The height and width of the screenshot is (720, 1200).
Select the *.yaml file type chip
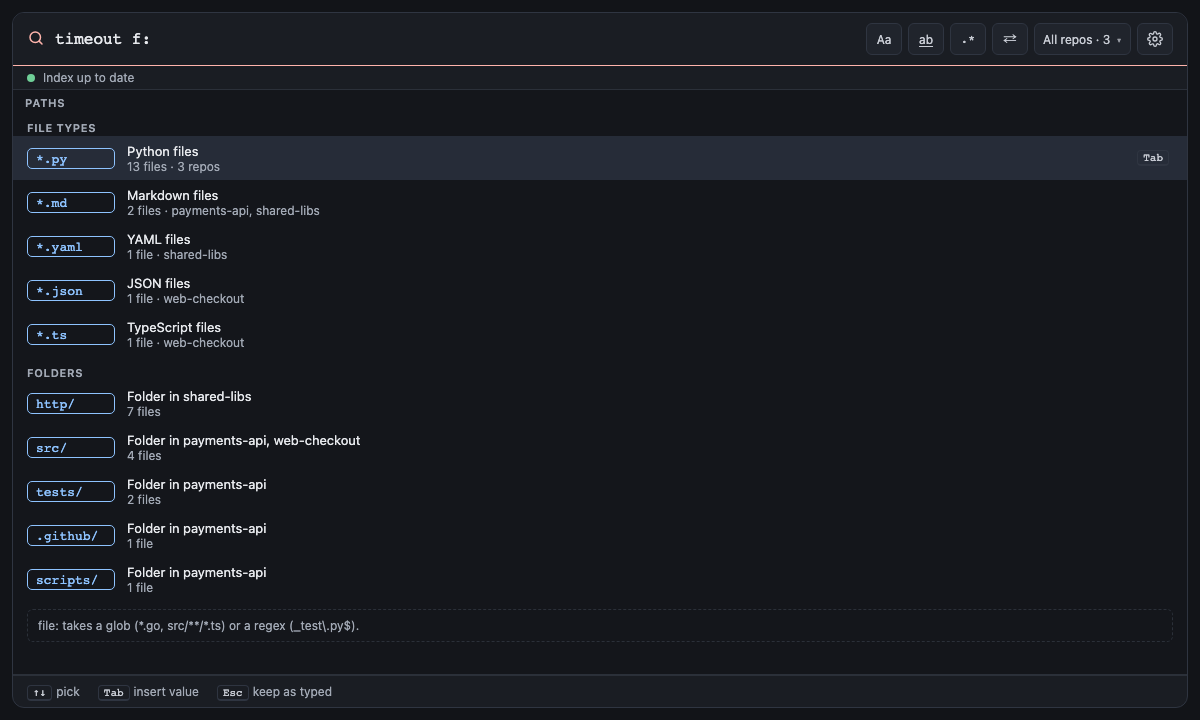71,247
